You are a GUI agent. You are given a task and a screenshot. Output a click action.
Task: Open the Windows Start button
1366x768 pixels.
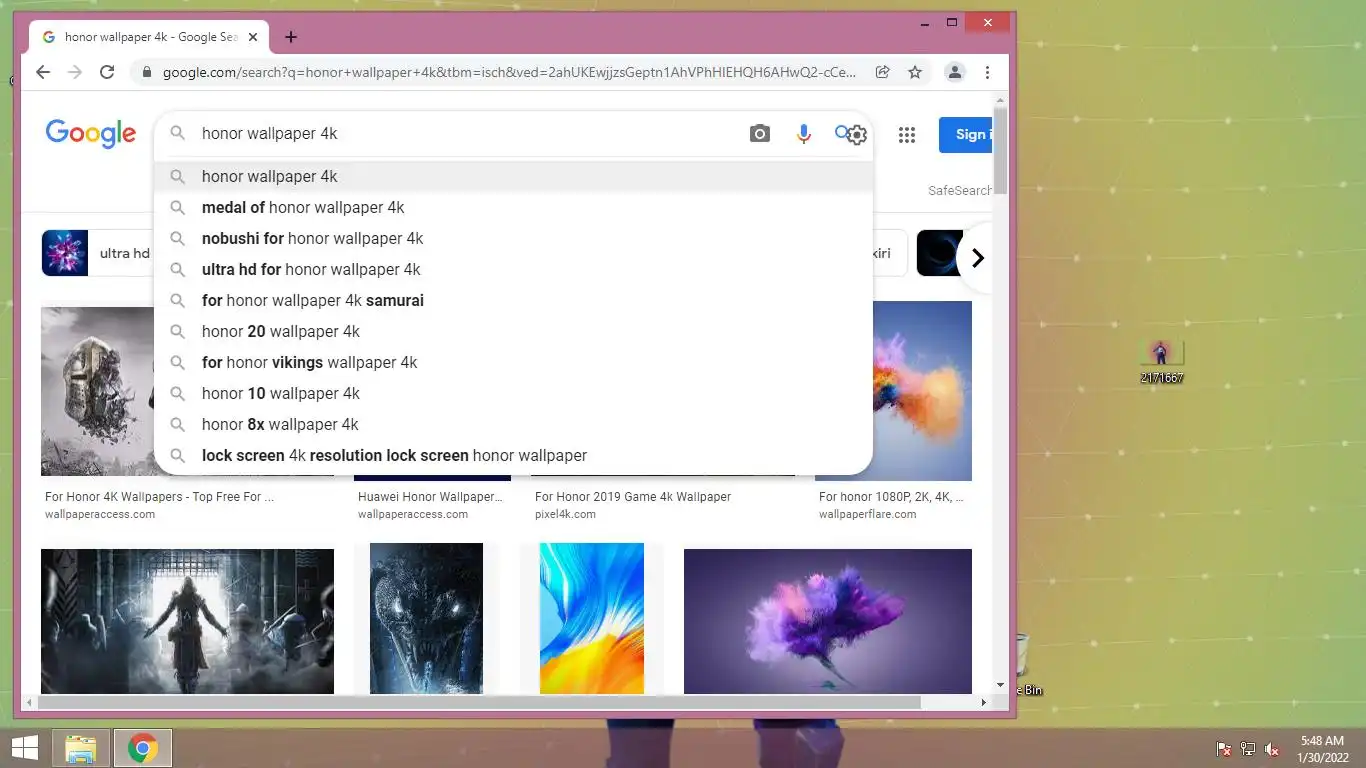tap(24, 748)
